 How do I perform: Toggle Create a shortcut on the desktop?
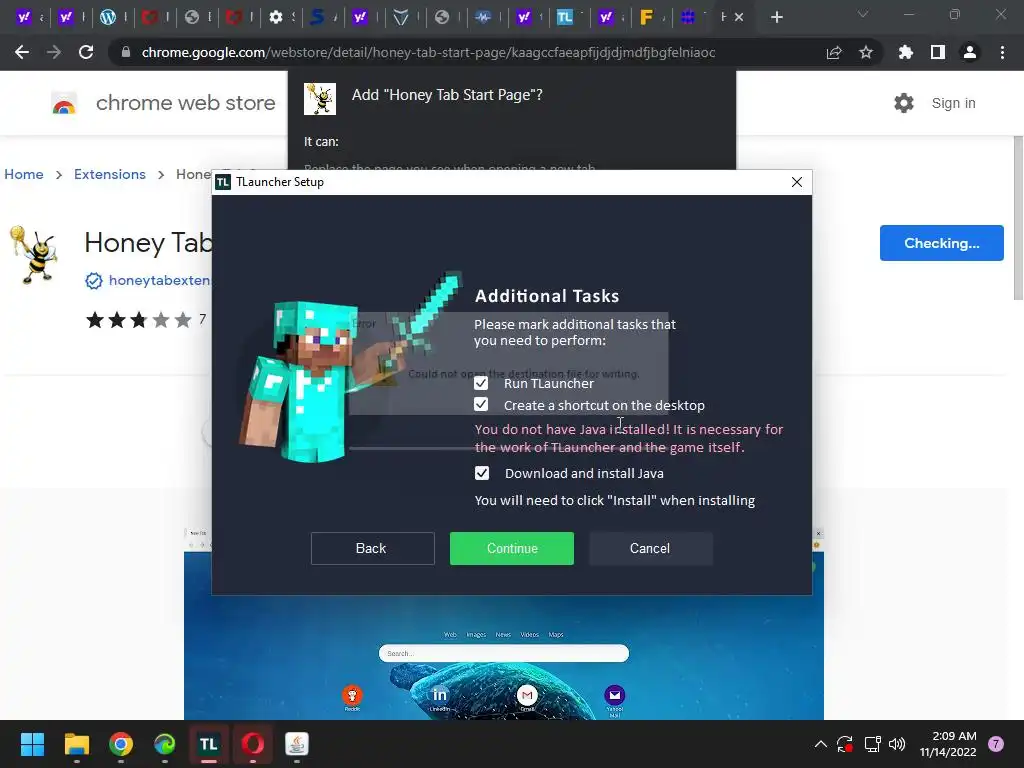pos(481,405)
